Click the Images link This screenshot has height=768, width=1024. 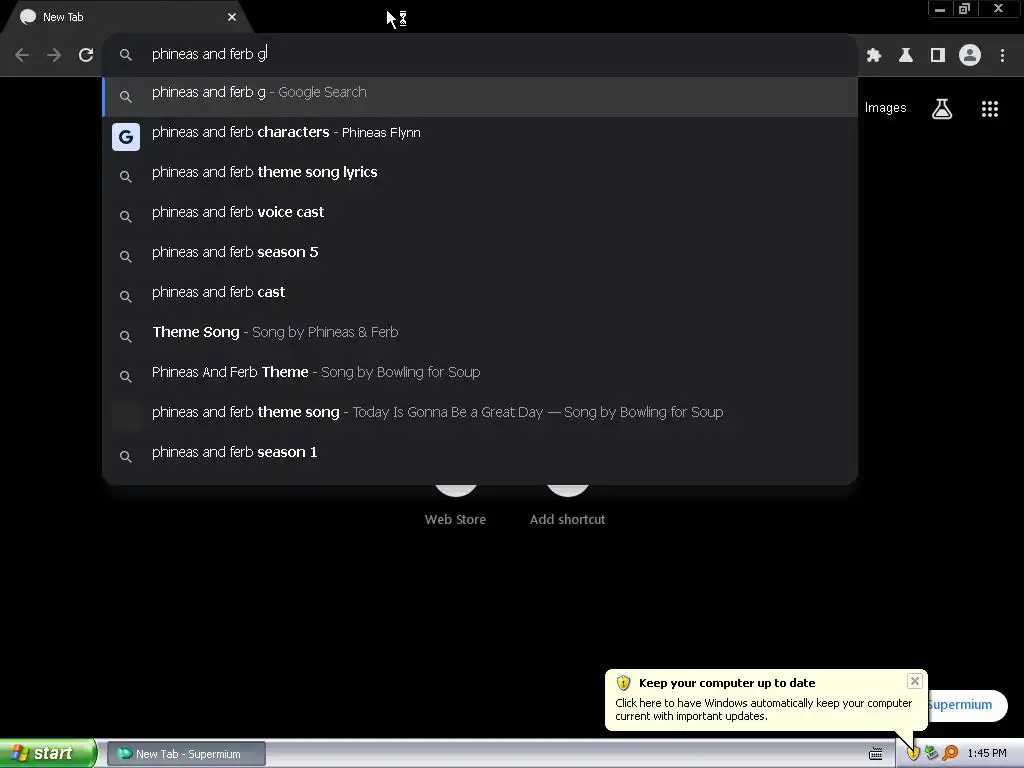pos(886,108)
